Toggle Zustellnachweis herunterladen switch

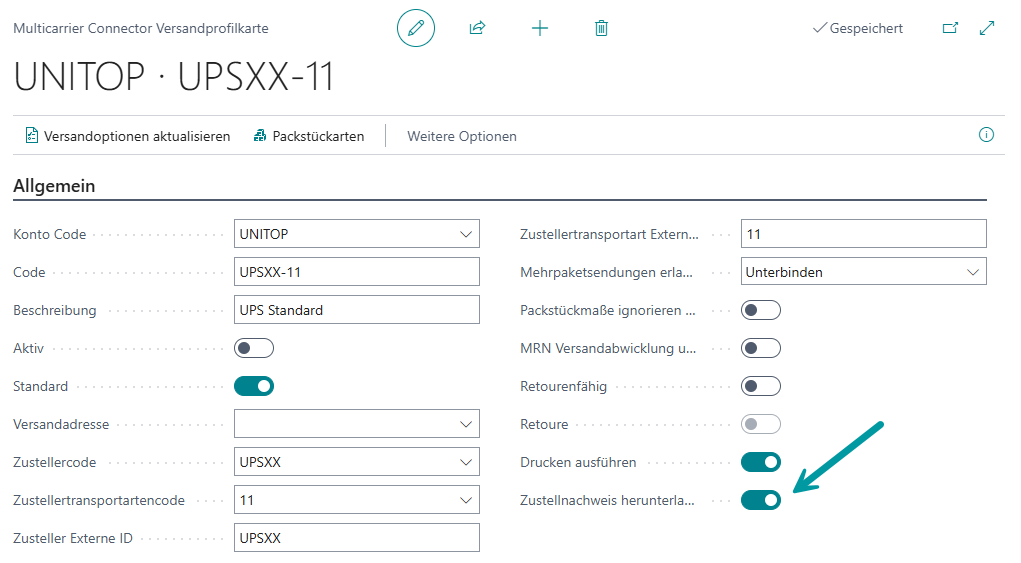pos(760,500)
